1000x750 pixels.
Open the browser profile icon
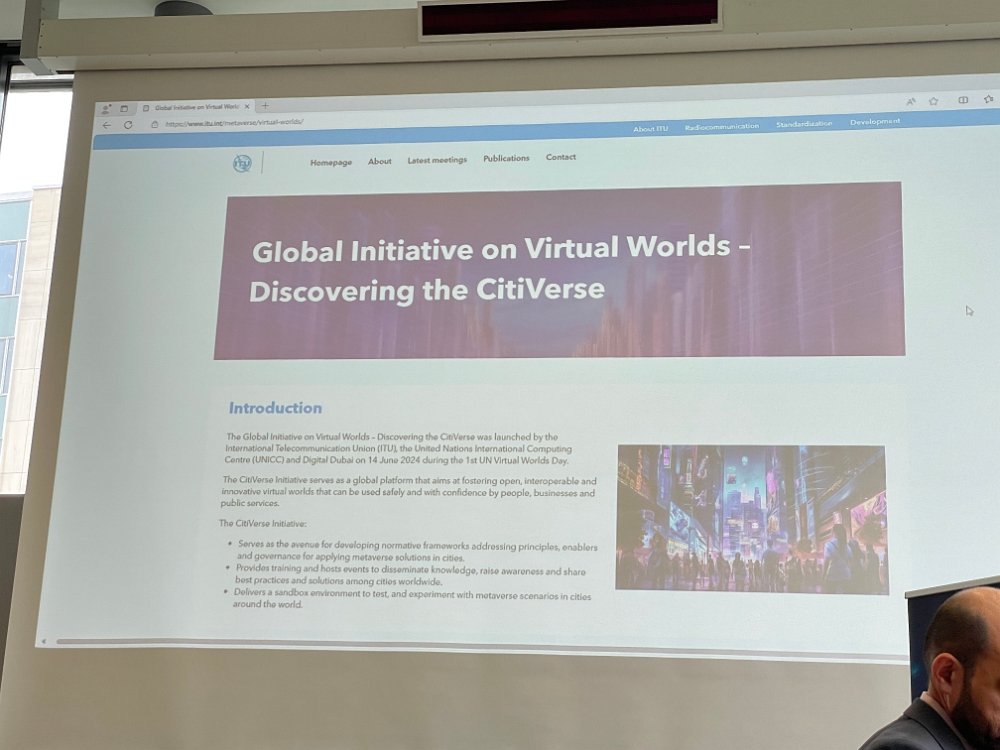(106, 108)
